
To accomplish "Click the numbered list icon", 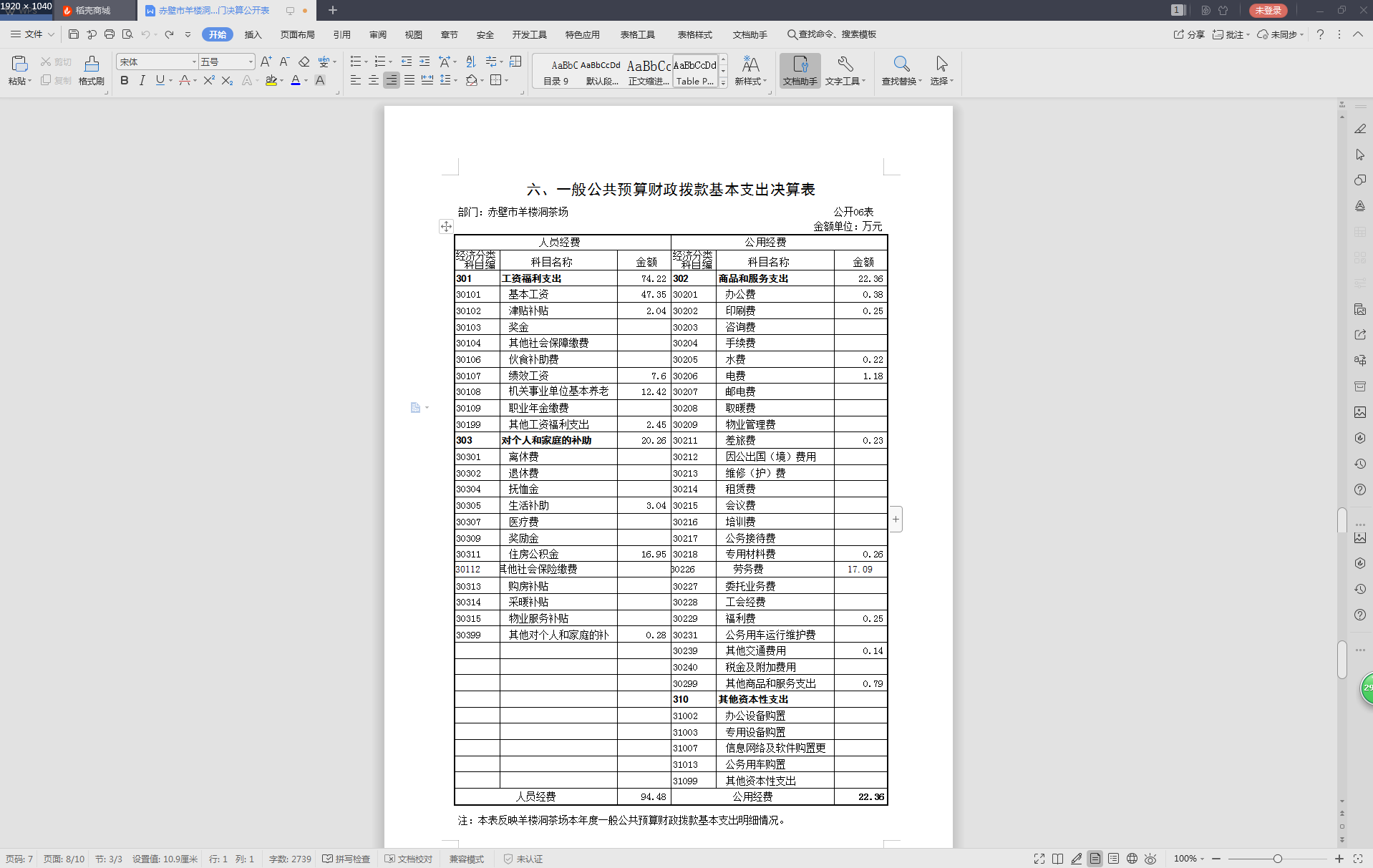I will 380,62.
